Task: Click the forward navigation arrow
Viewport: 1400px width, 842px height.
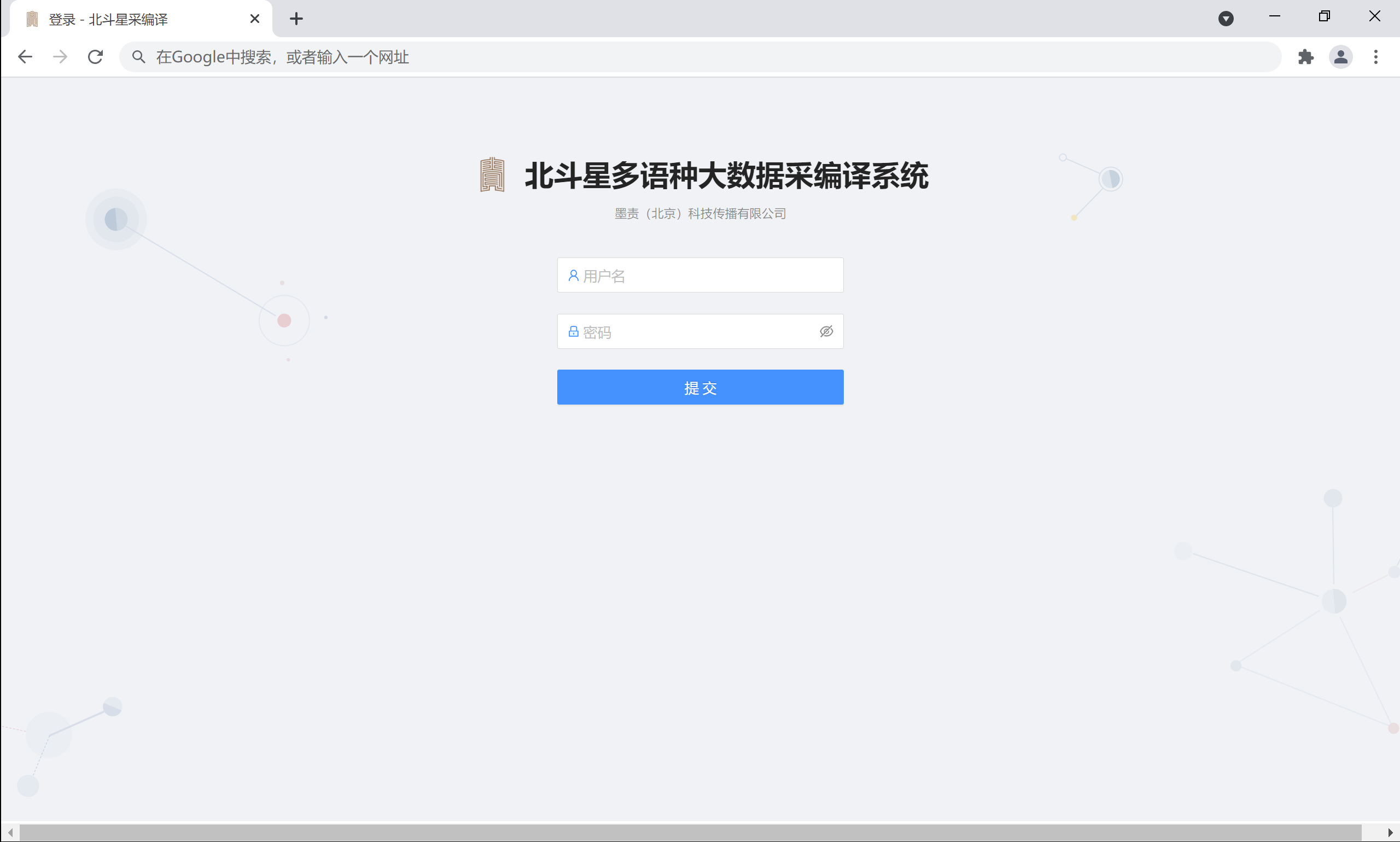Action: click(x=60, y=57)
